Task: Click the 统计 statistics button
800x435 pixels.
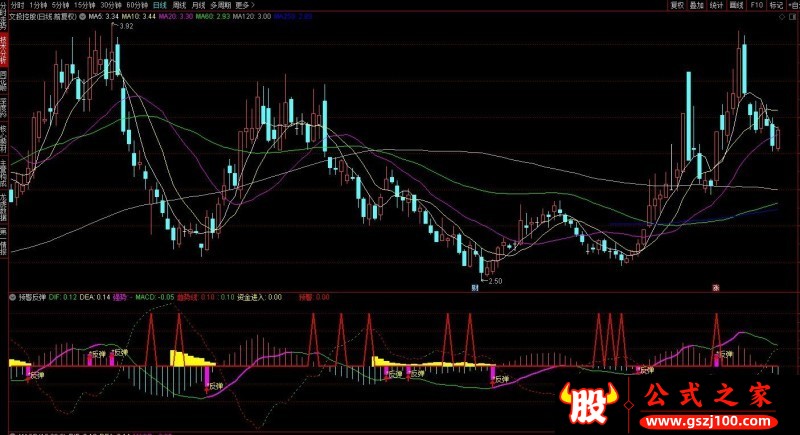Action: [x=717, y=5]
